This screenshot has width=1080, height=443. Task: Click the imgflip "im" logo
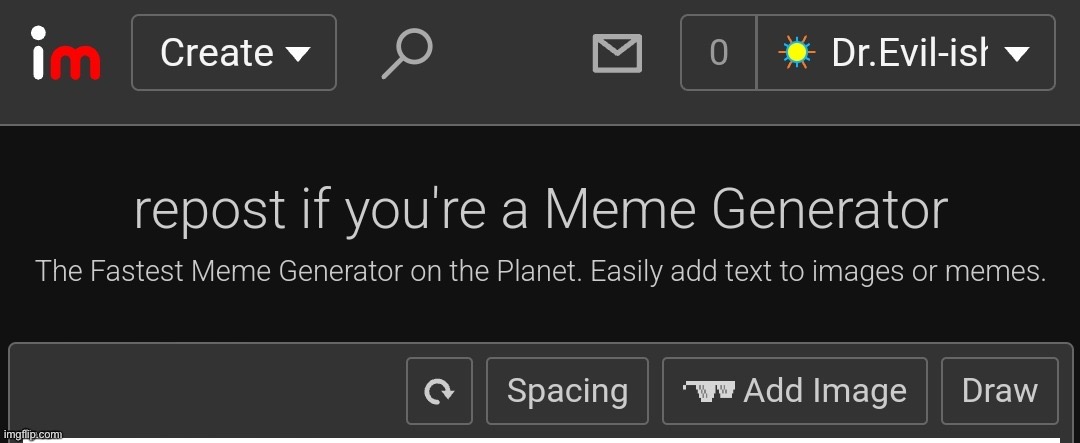click(66, 53)
